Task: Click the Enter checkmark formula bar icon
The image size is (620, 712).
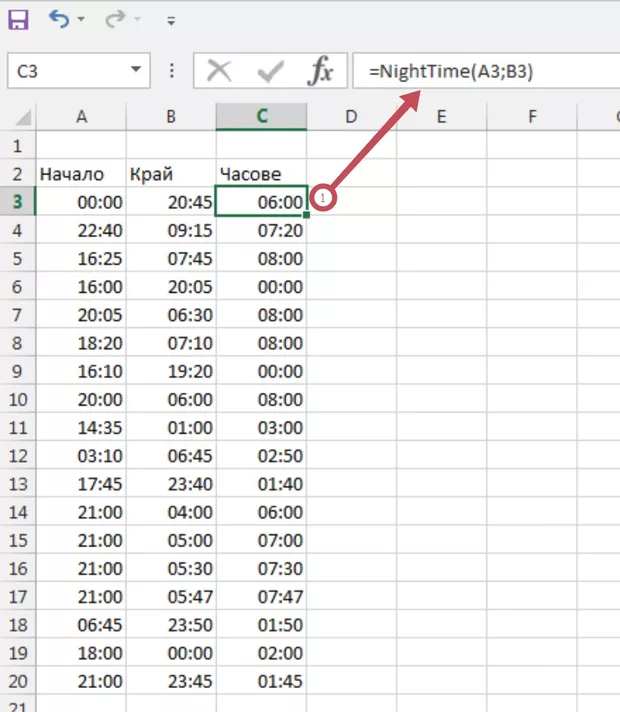Action: click(270, 71)
